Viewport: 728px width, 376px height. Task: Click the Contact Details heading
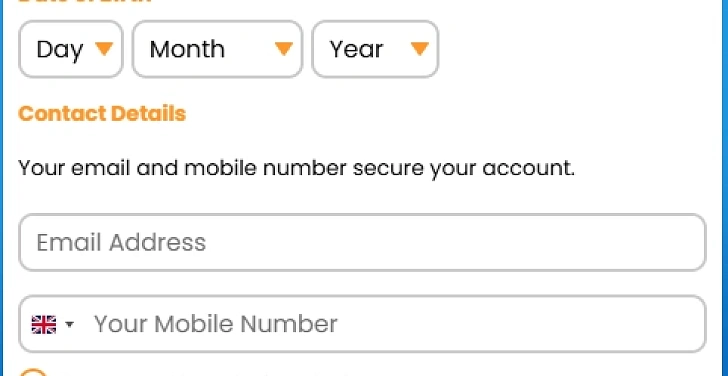pyautogui.click(x=102, y=113)
